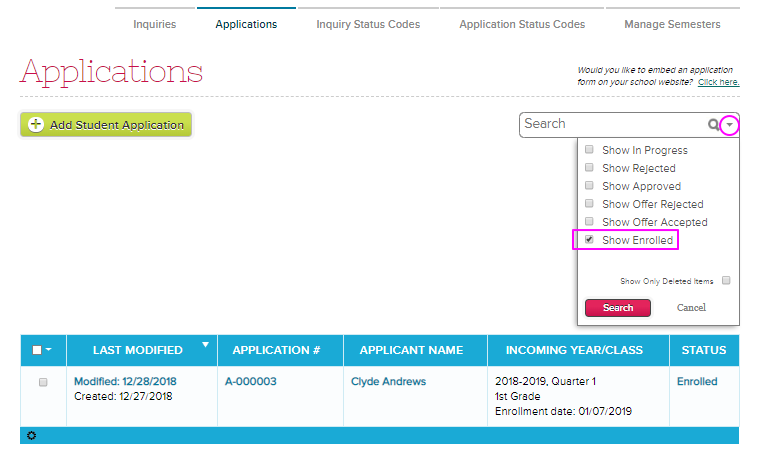Click '2018-2019, Quarter 1' text
This screenshot has width=757, height=453.
546,382
